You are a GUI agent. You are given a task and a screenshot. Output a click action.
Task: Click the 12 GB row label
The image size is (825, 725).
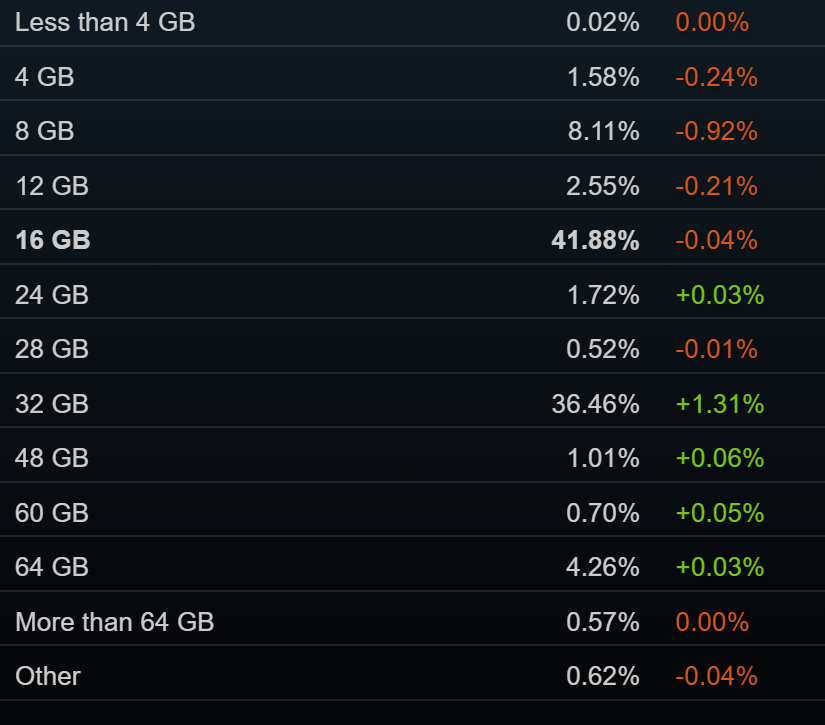coord(52,186)
